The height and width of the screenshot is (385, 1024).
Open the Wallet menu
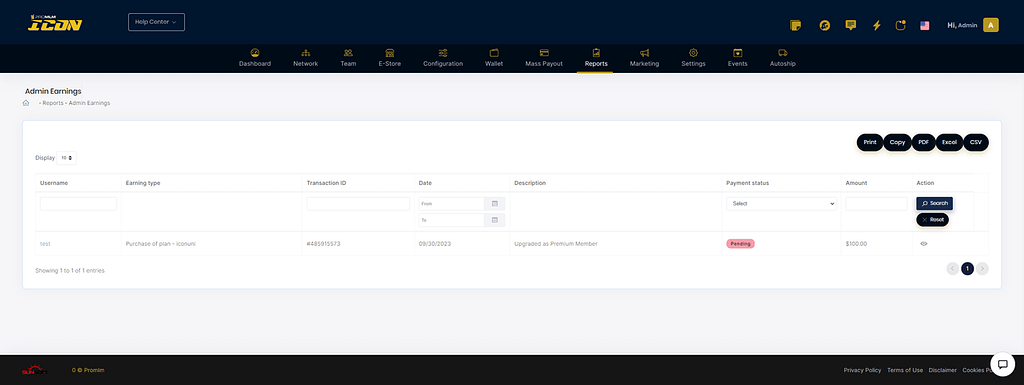pos(494,57)
